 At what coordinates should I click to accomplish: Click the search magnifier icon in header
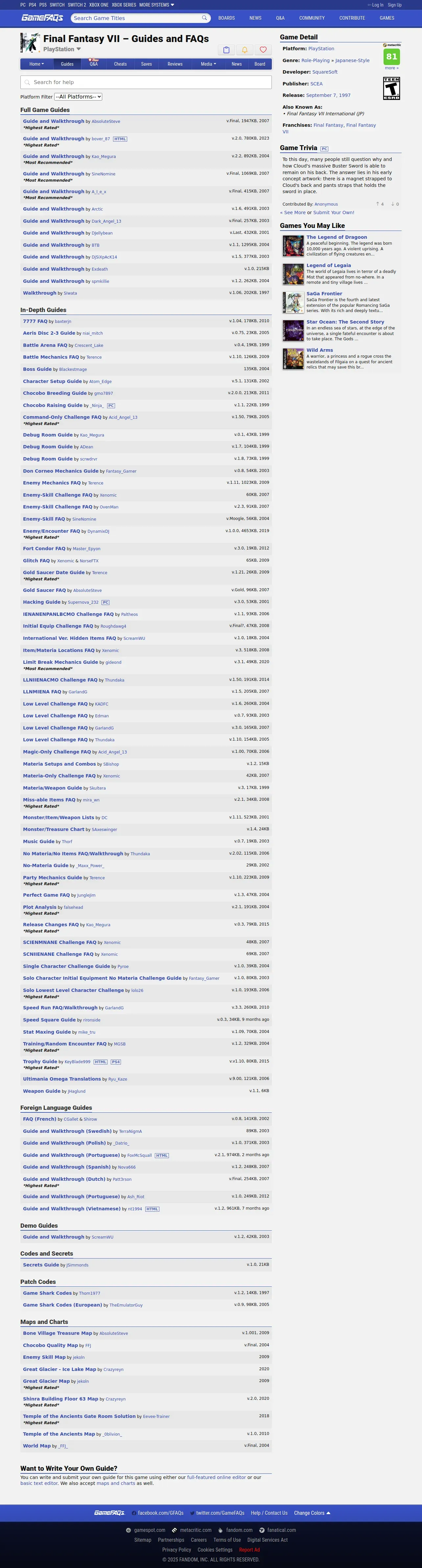point(205,18)
